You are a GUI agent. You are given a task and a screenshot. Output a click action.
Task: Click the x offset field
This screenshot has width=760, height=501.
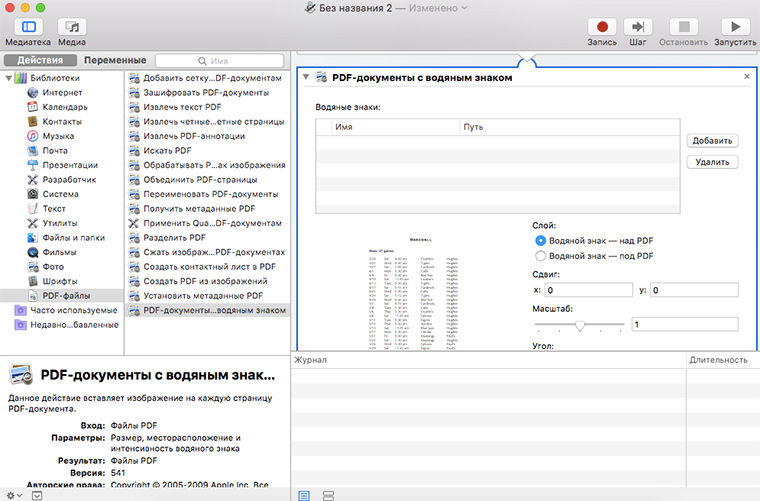click(588, 290)
